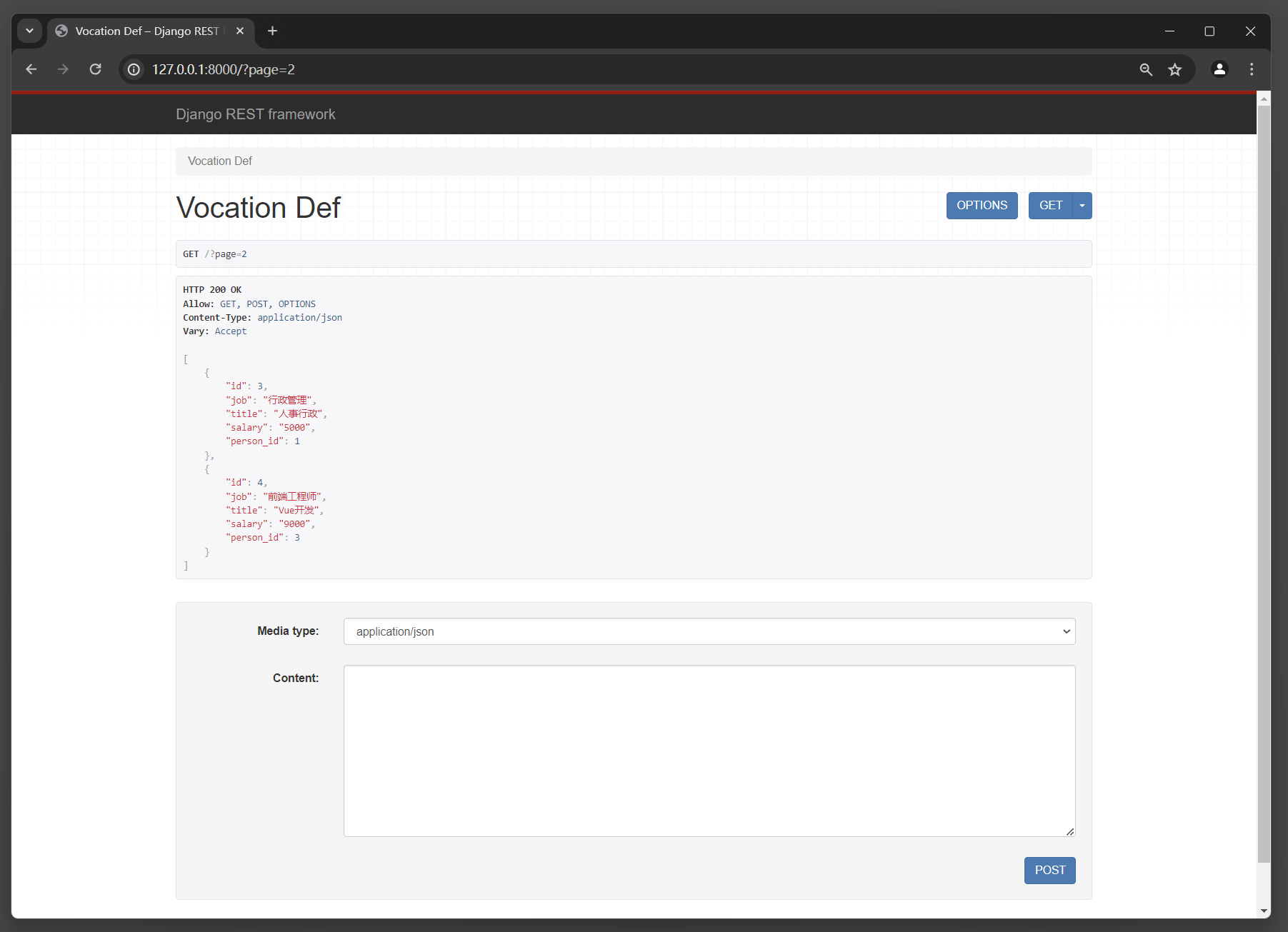Image resolution: width=1288 pixels, height=932 pixels.
Task: Click the "Content:" label
Action: tap(296, 678)
